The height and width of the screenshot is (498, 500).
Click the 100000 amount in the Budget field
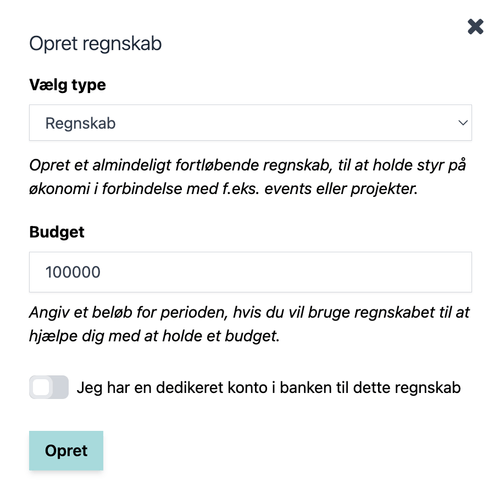coord(73,272)
